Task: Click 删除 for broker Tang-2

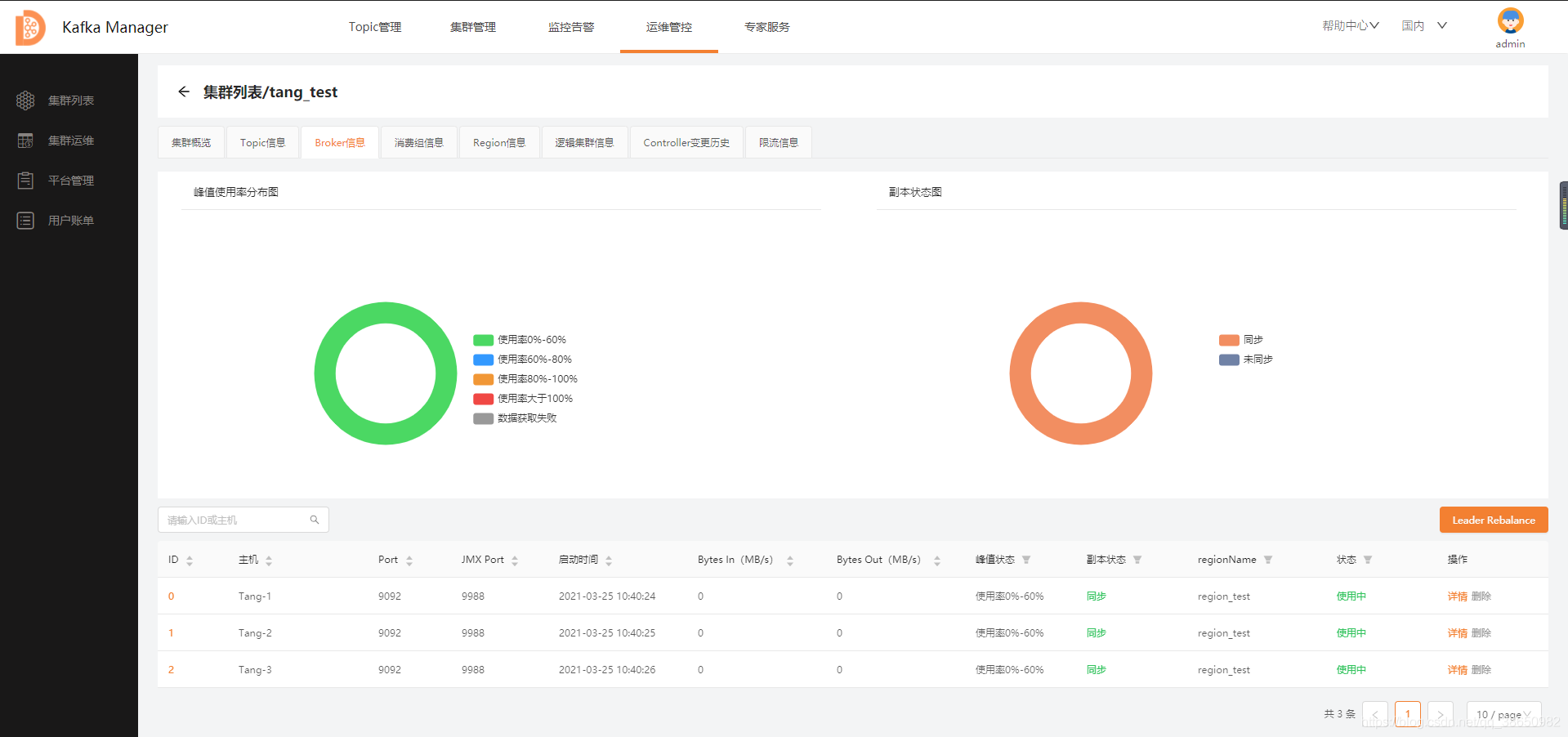Action: pos(1481,633)
